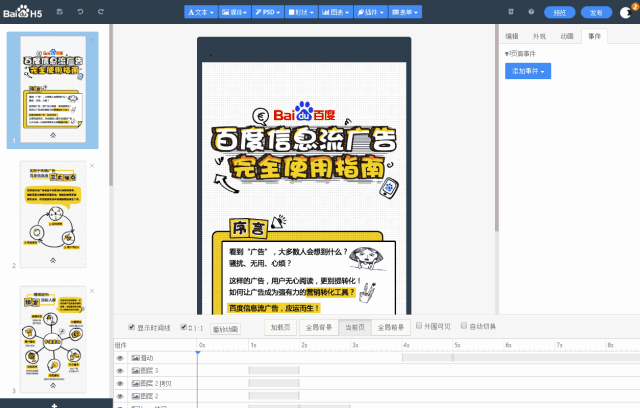Switch to the 动画 animation tab
The width and height of the screenshot is (640, 408).
[567, 36]
